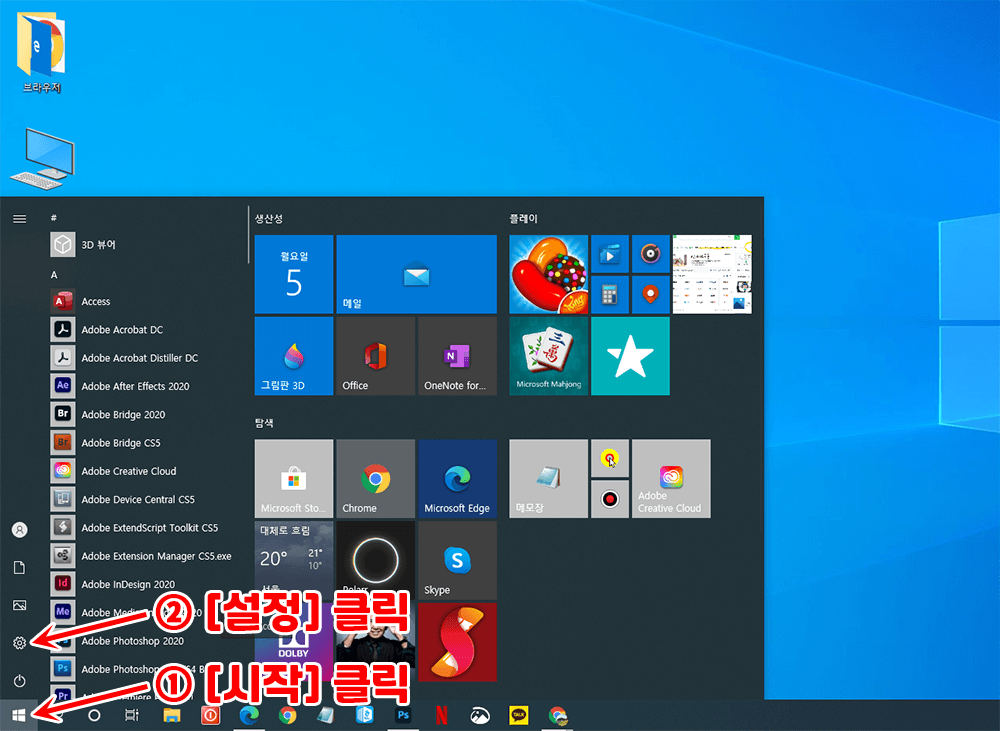Launch the Chrome tile

[x=375, y=478]
